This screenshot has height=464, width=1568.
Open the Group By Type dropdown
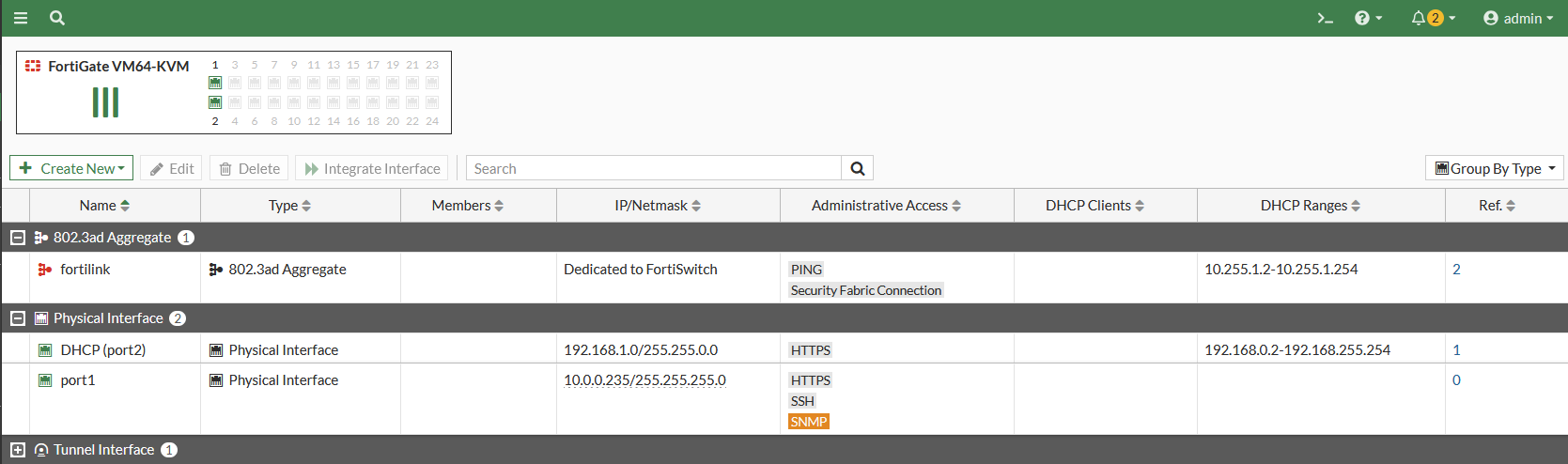tap(1495, 168)
